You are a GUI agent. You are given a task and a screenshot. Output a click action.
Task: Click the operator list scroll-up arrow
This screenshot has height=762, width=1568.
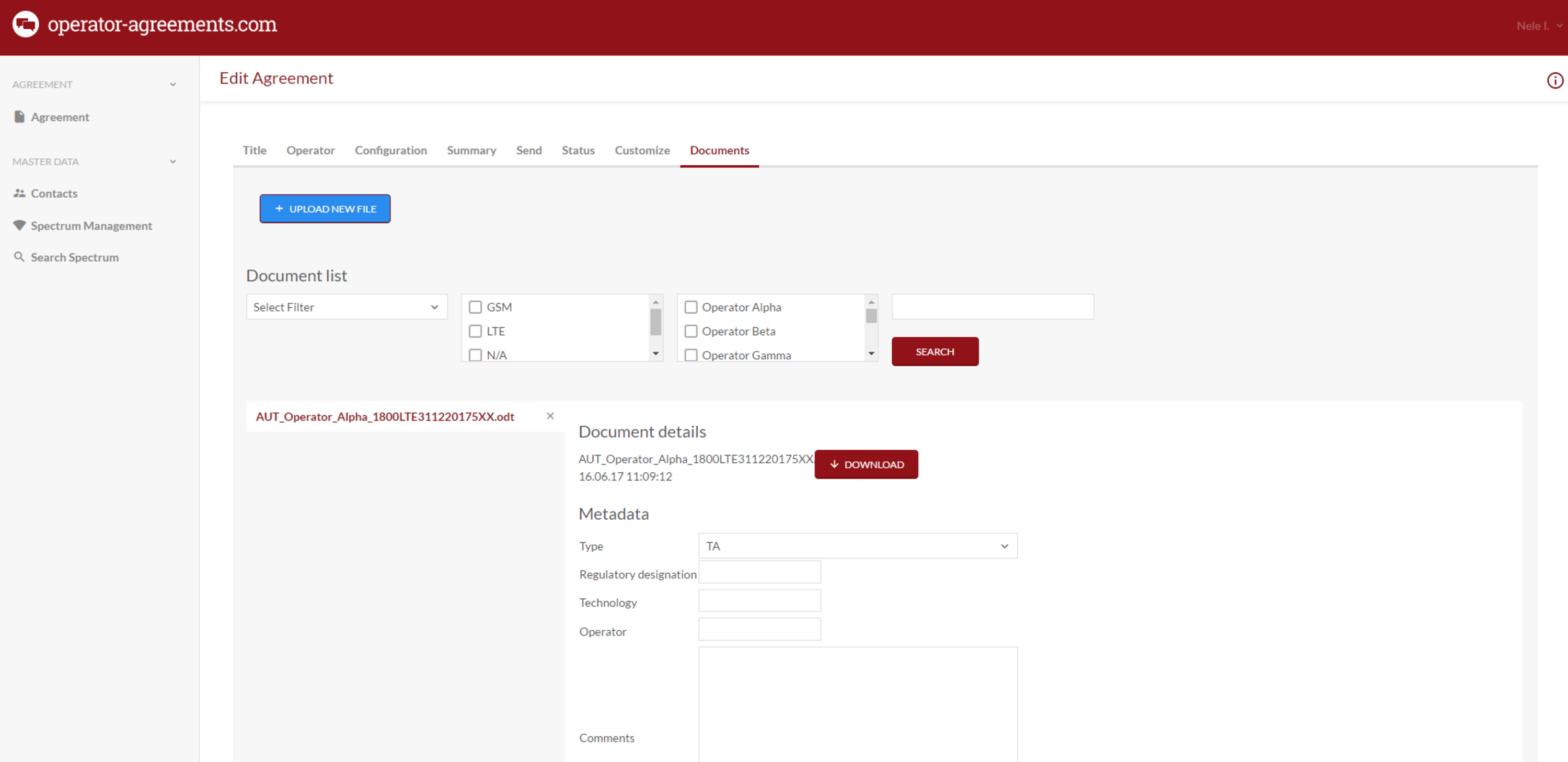(x=871, y=302)
